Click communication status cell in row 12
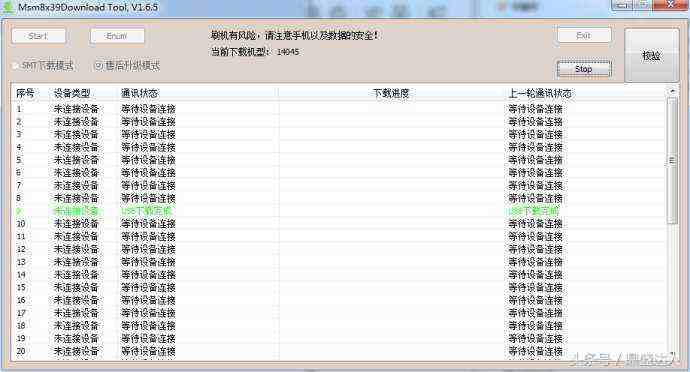 tap(148, 249)
